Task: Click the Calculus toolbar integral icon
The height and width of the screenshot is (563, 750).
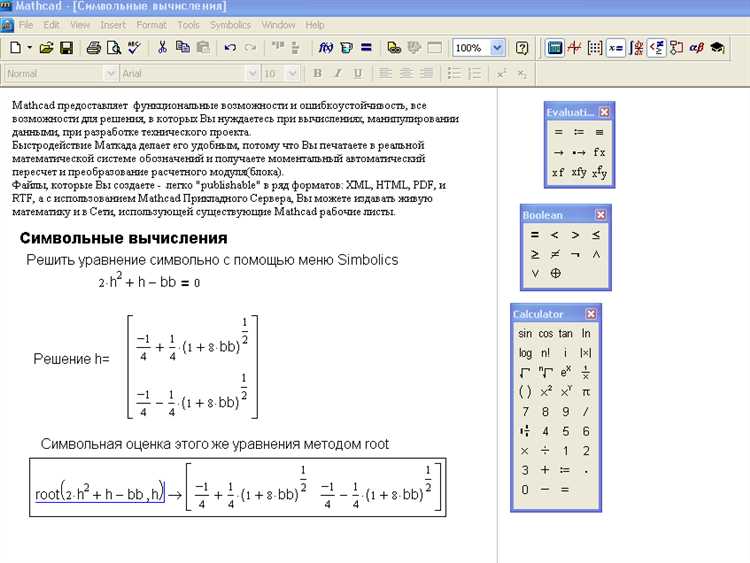Action: point(636,47)
